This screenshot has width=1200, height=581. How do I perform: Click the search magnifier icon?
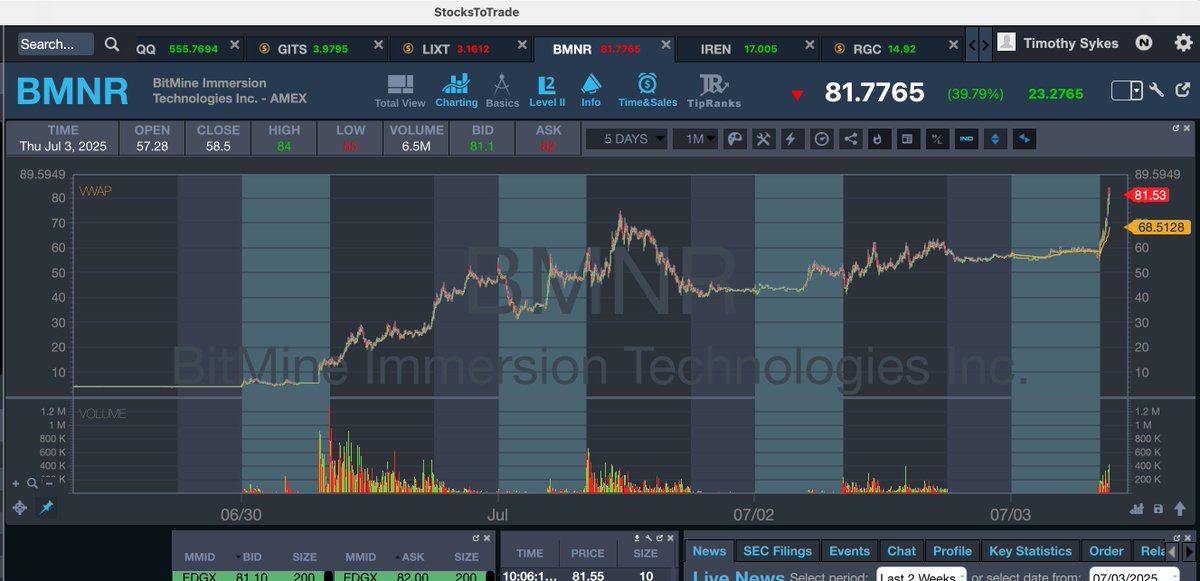click(113, 44)
